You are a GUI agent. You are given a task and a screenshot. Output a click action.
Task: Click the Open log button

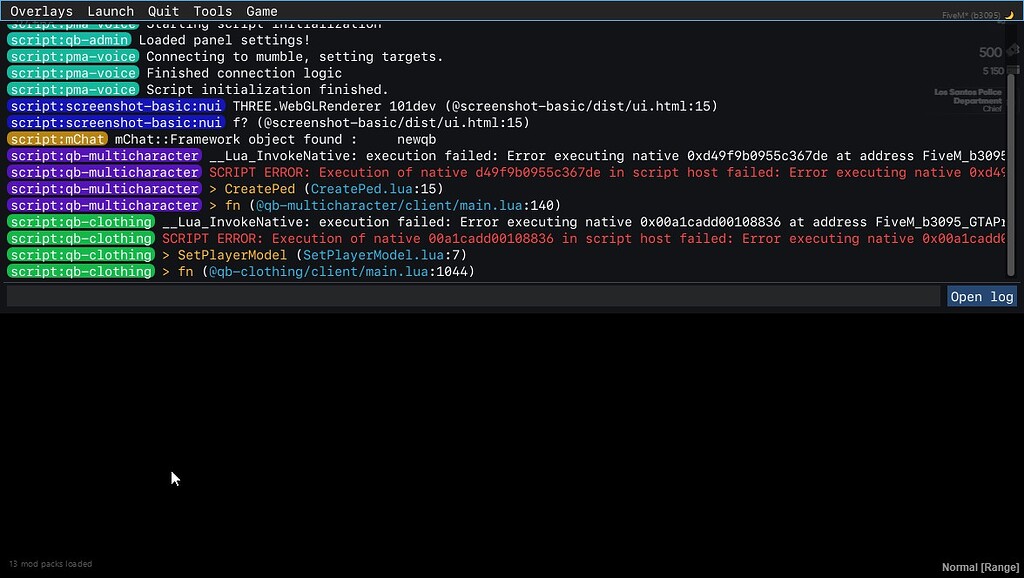click(981, 295)
